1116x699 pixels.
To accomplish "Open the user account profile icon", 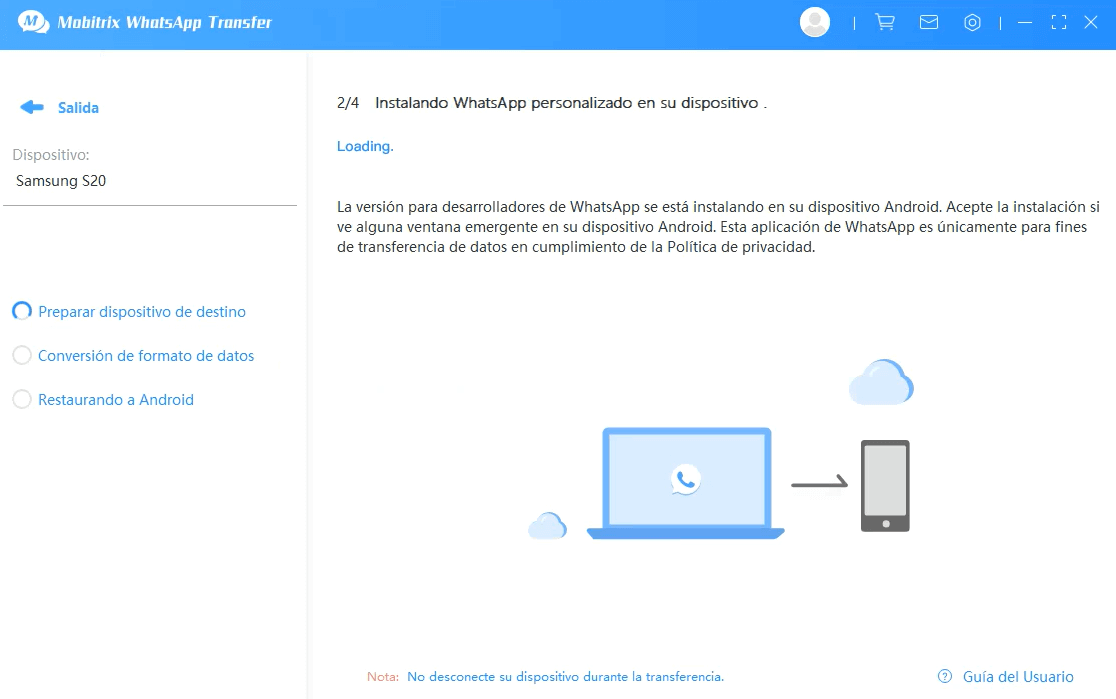I will click(815, 22).
